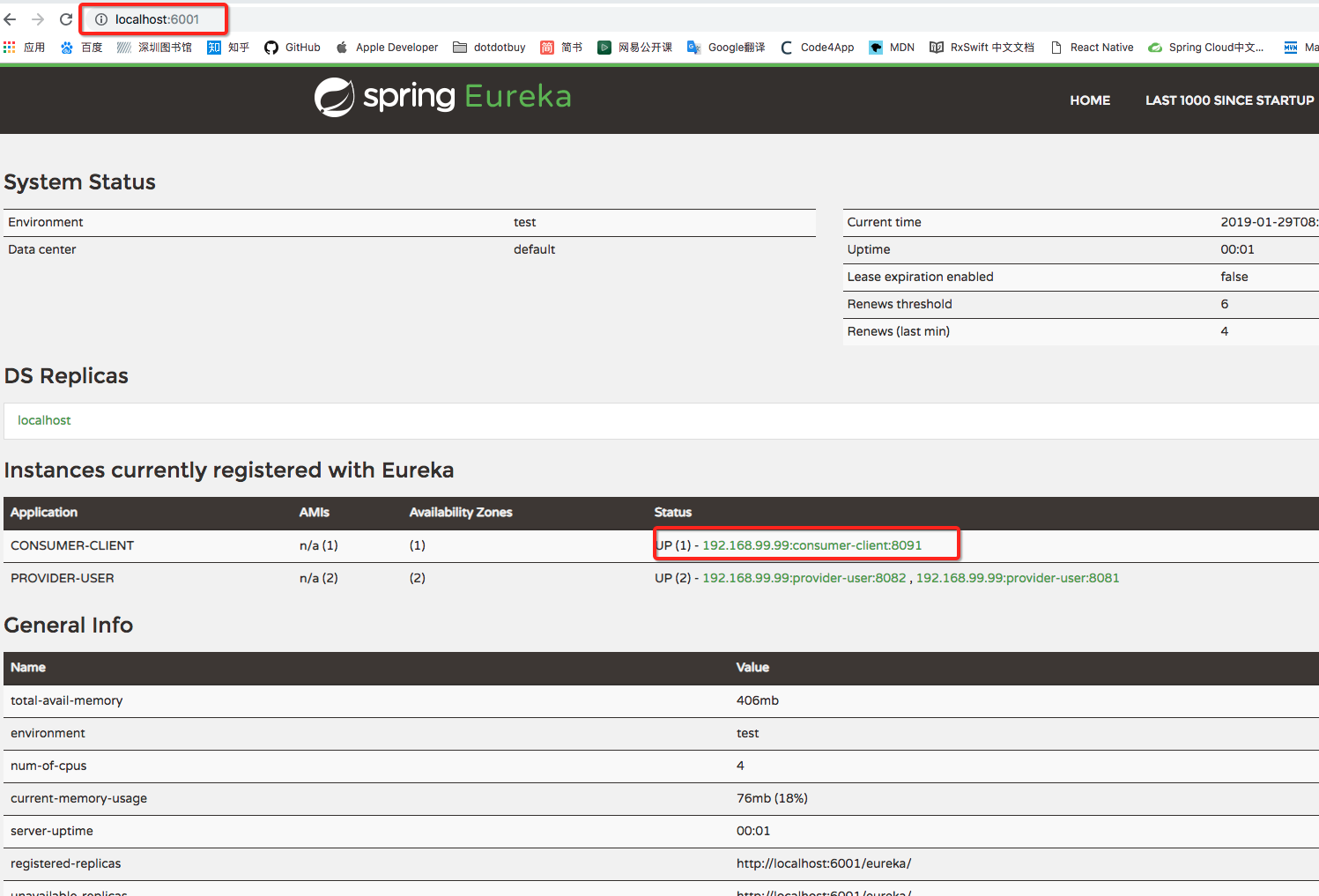Open the Baidu (百度) bookmark
Screen dimensions: 1319x896
click(x=82, y=48)
